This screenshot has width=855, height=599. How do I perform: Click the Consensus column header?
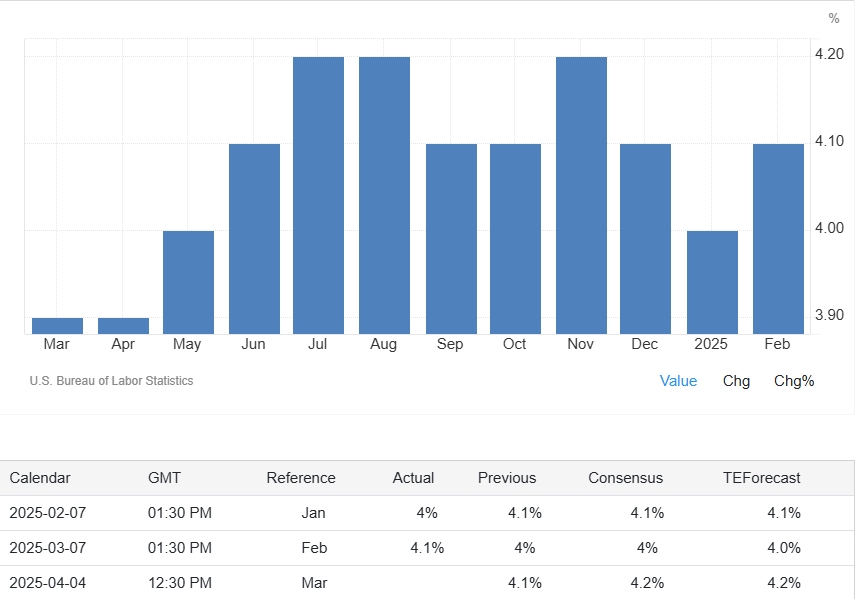625,478
